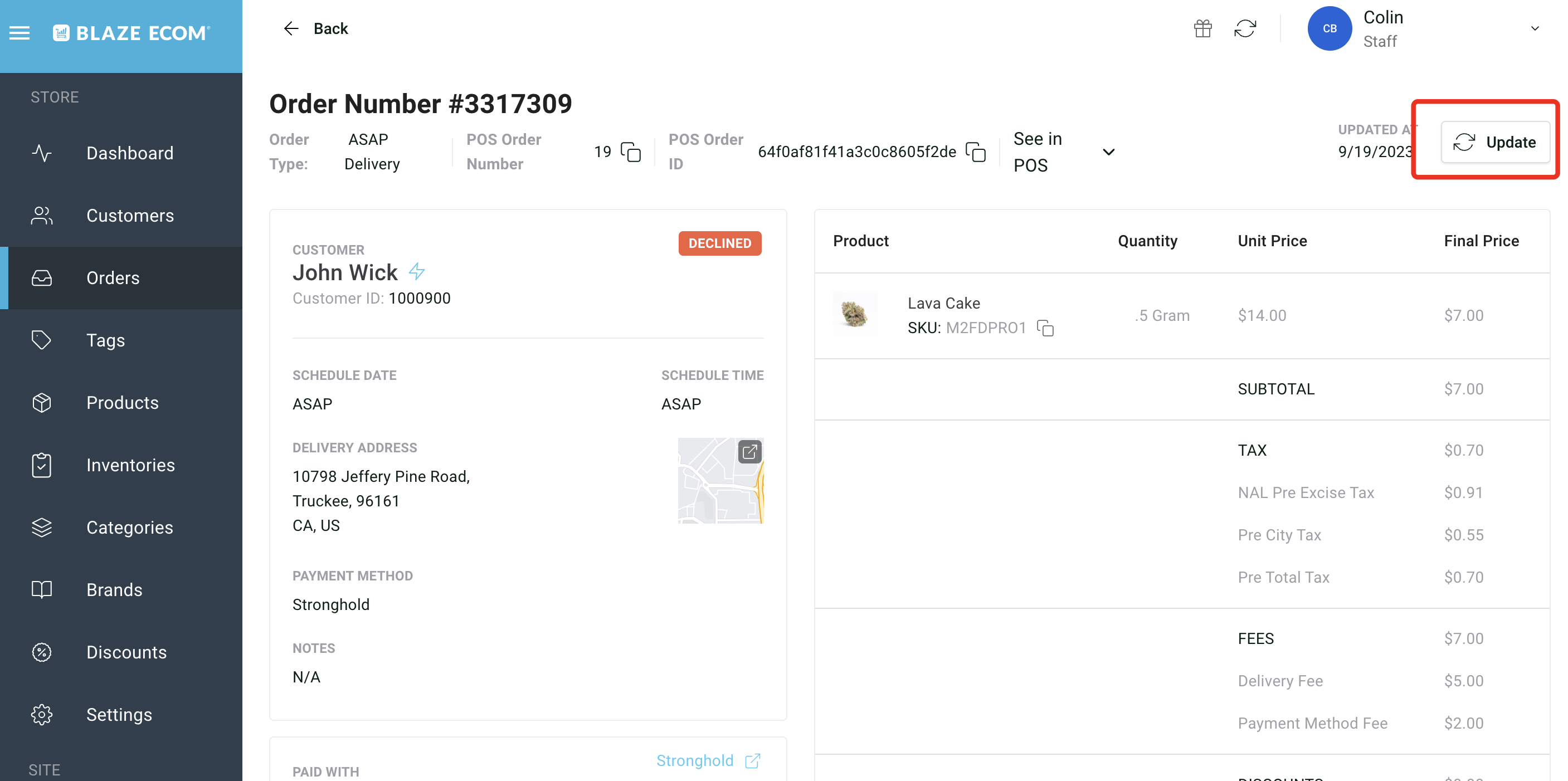
Task: Expand the See in POS dropdown
Action: [1109, 152]
